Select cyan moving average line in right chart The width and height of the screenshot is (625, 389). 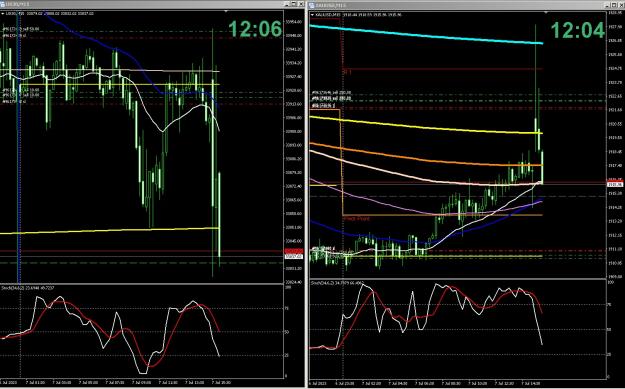pyautogui.click(x=426, y=35)
